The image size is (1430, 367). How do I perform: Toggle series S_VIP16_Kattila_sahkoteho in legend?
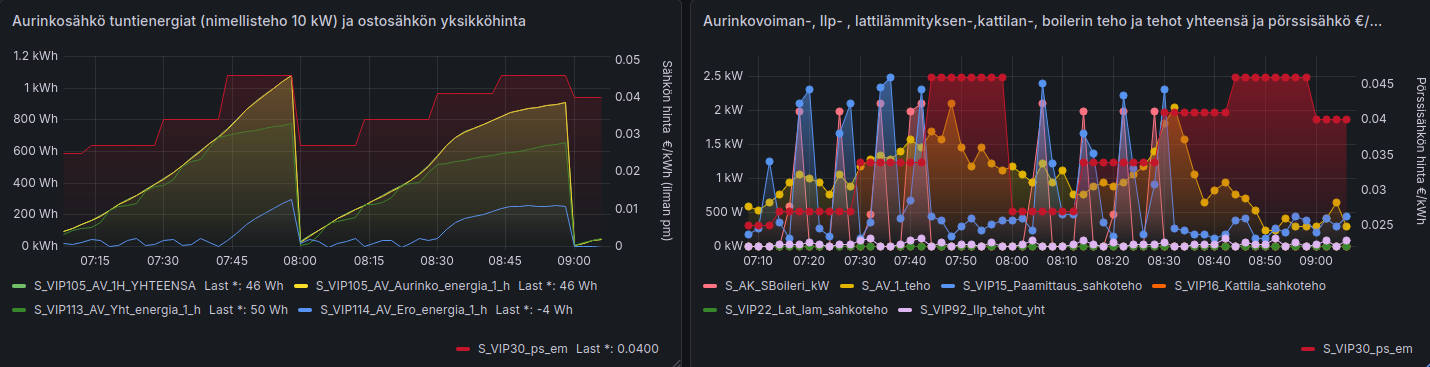tap(1250, 285)
